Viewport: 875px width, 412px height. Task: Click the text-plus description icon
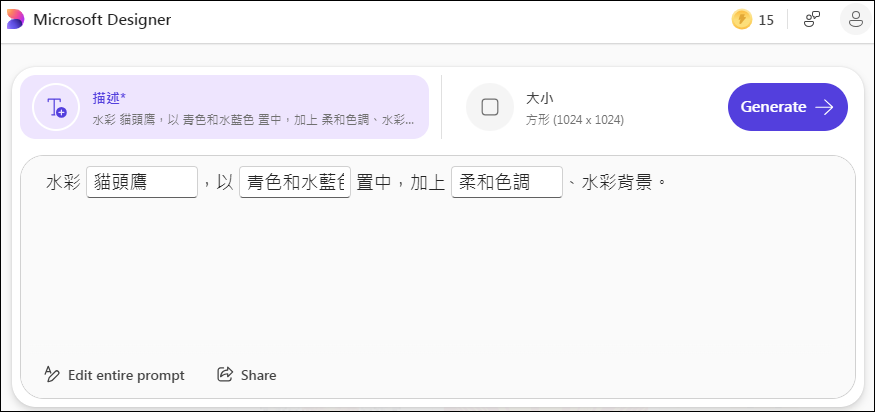(56, 107)
